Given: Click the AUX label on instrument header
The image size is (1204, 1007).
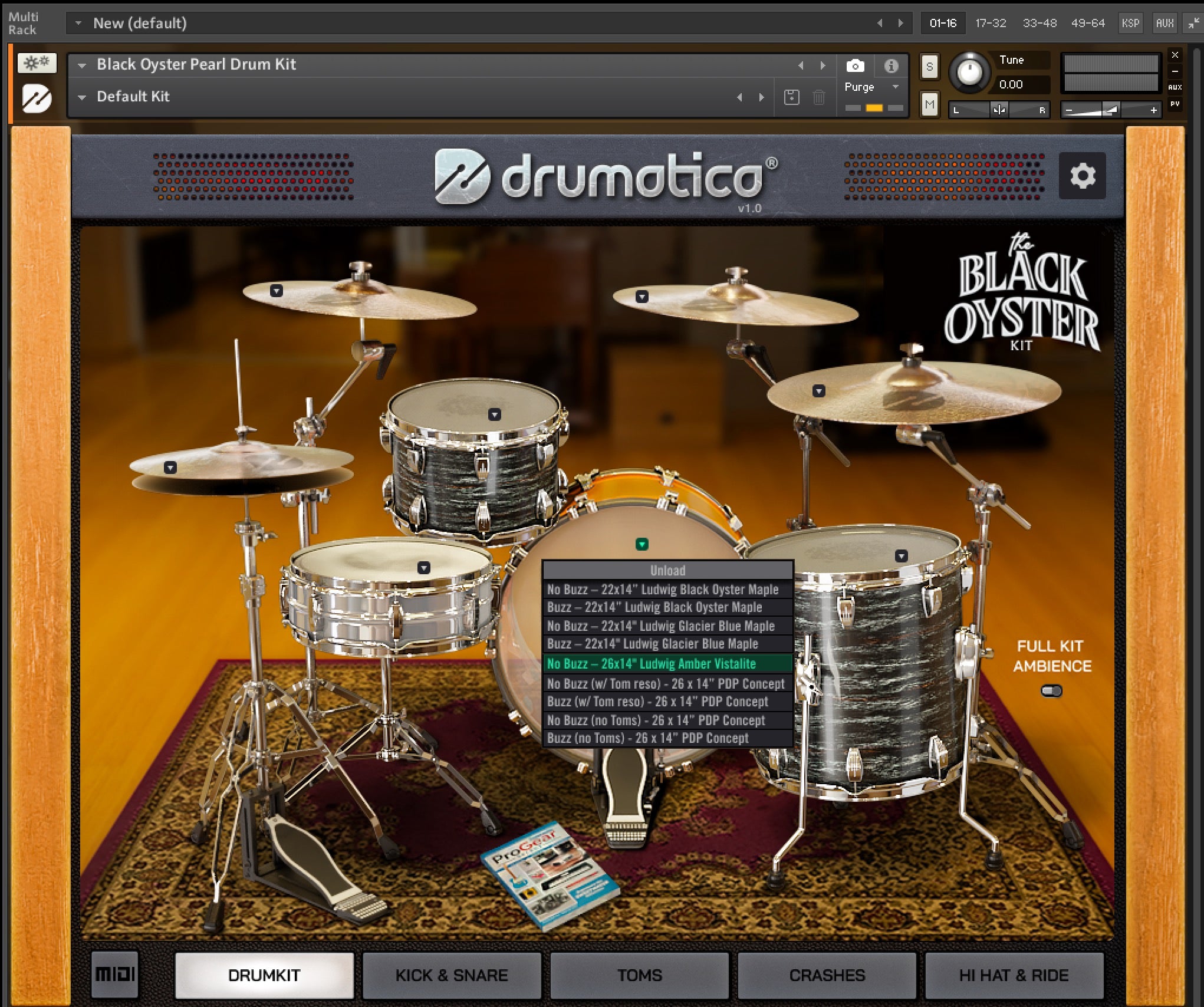Looking at the screenshot, I should coord(1175,87).
